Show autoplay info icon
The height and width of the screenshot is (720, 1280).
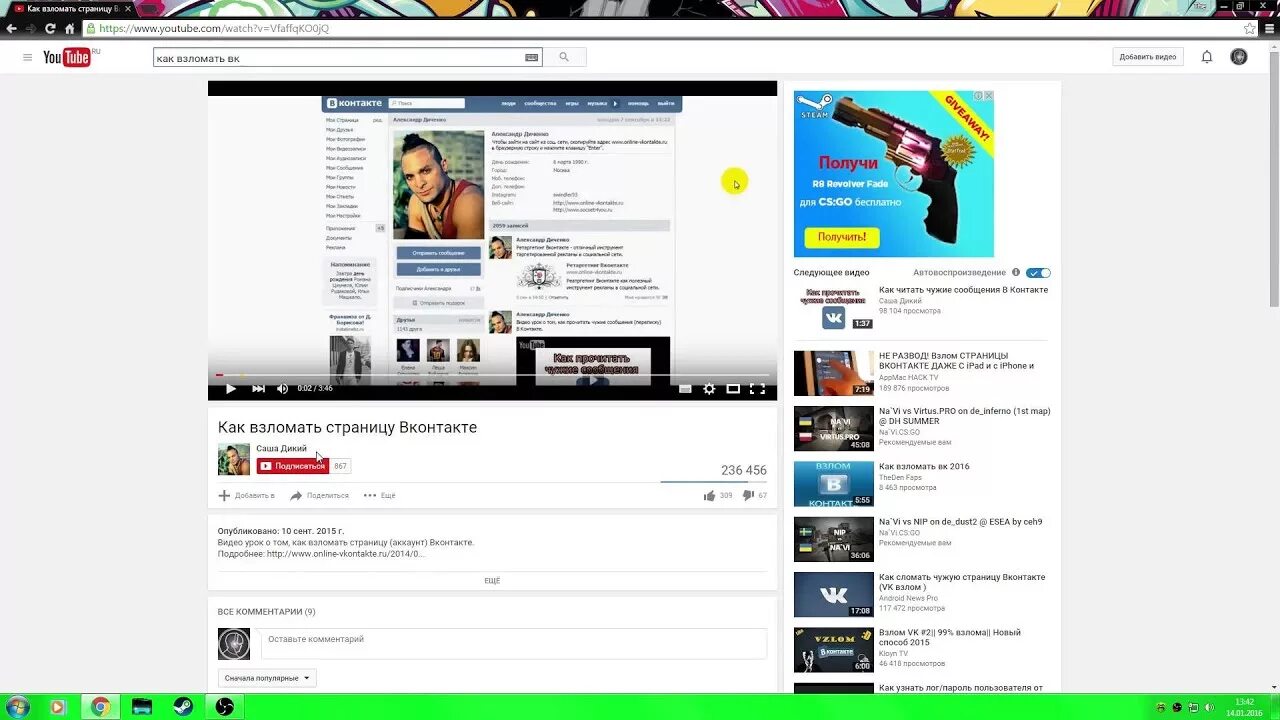coord(1016,272)
